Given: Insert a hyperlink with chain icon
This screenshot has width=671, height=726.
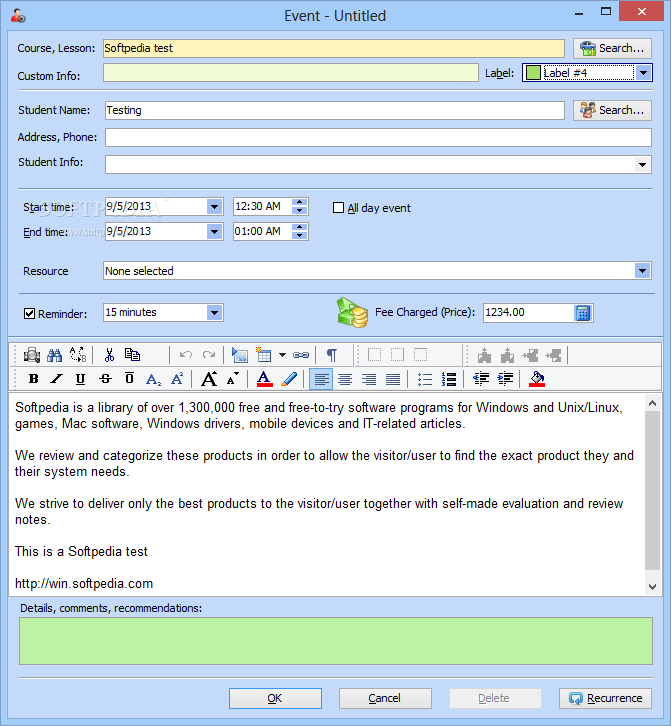Looking at the screenshot, I should click(x=301, y=355).
